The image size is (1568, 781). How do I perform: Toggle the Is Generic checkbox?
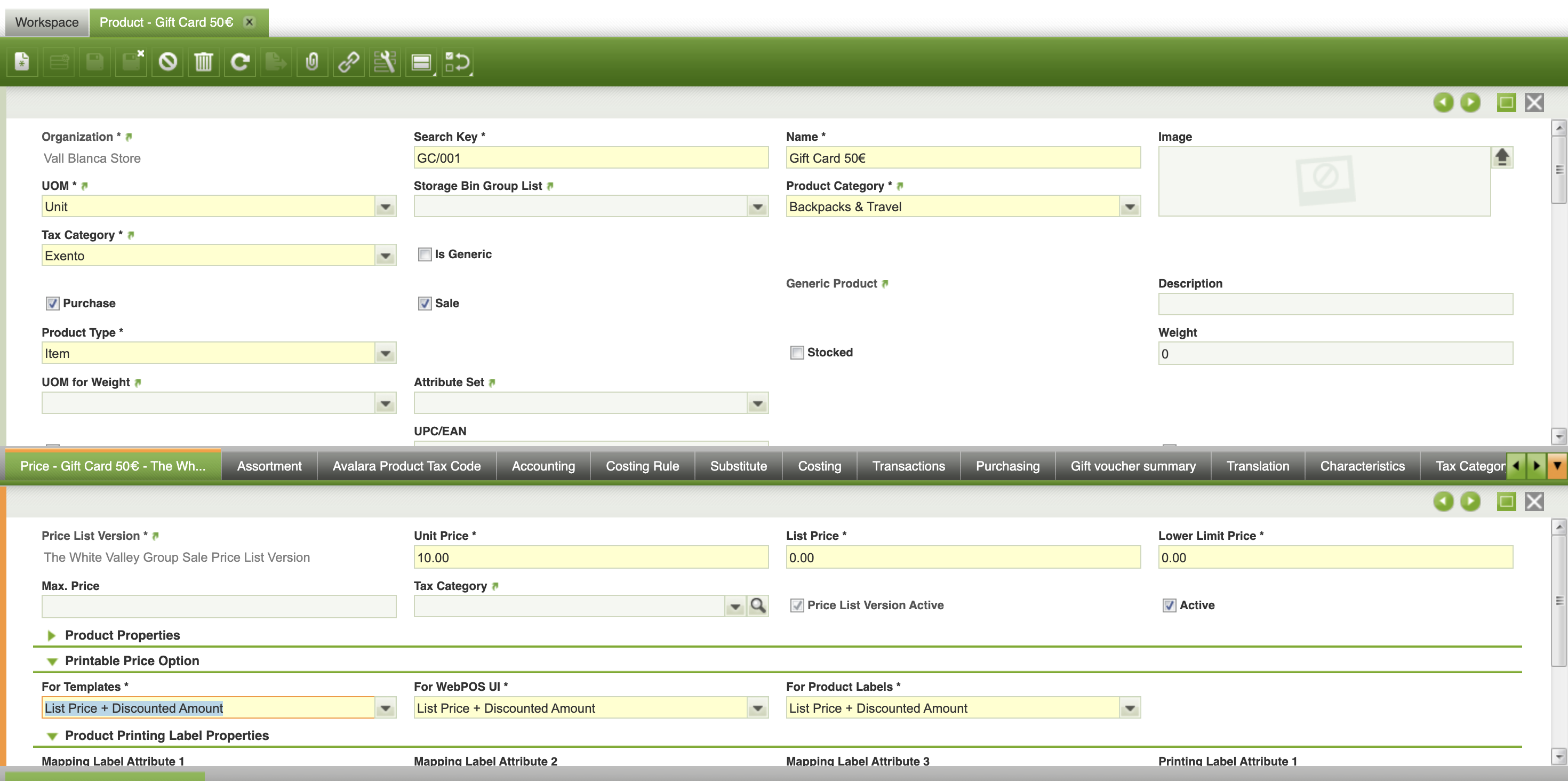pos(425,254)
